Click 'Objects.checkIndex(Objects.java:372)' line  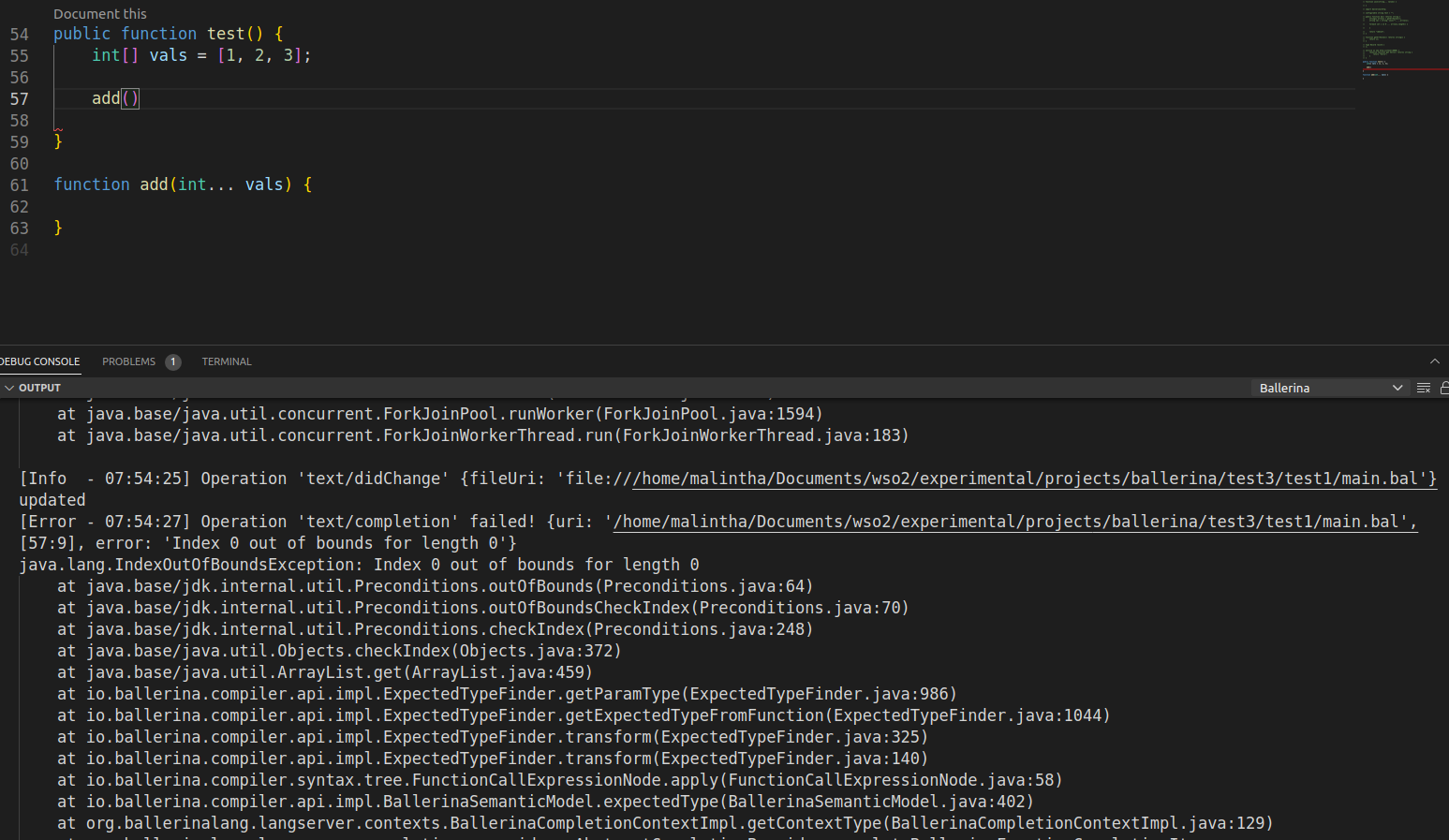(x=339, y=651)
